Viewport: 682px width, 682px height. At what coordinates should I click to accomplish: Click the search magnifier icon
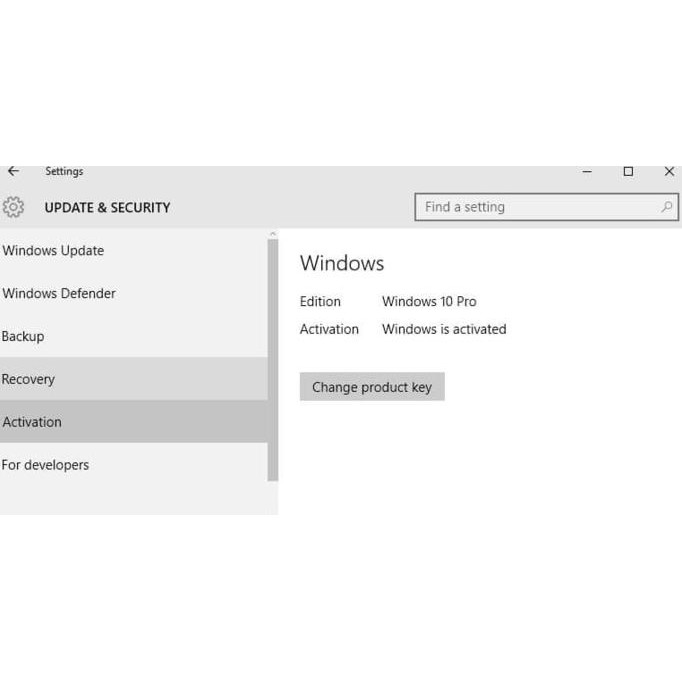coord(667,207)
